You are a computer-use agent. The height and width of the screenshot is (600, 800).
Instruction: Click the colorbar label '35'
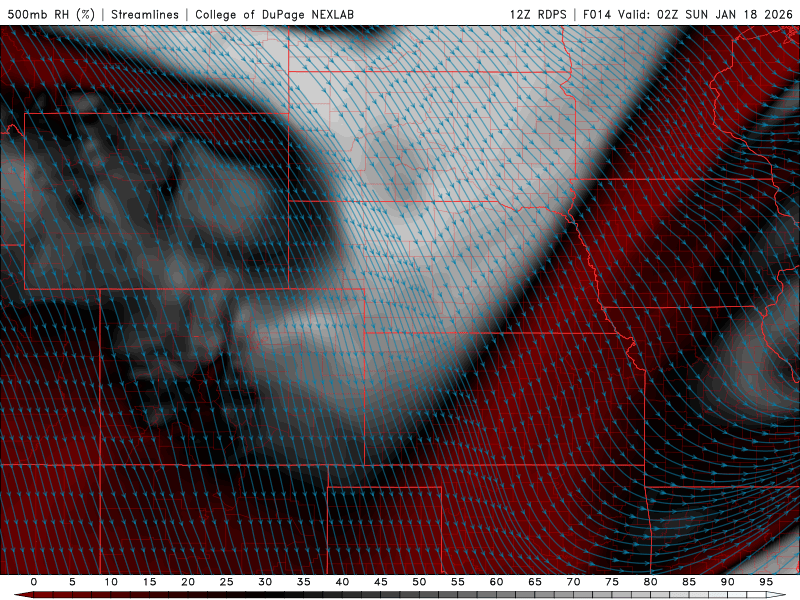pyautogui.click(x=304, y=582)
